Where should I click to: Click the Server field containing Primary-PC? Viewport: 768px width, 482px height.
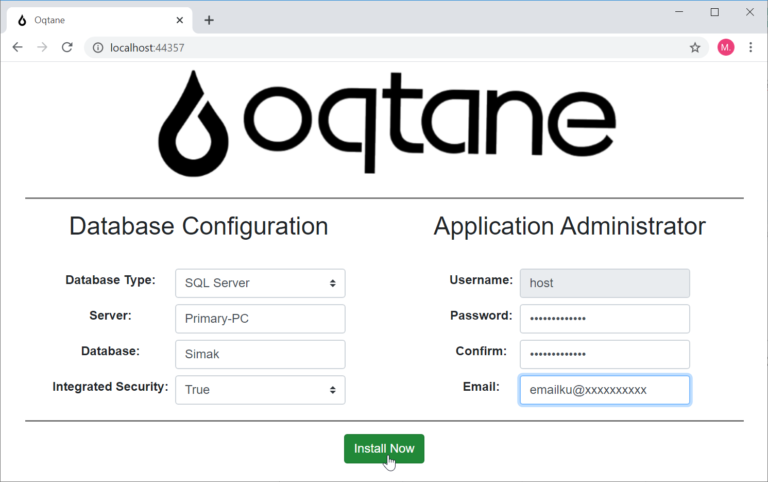[260, 319]
